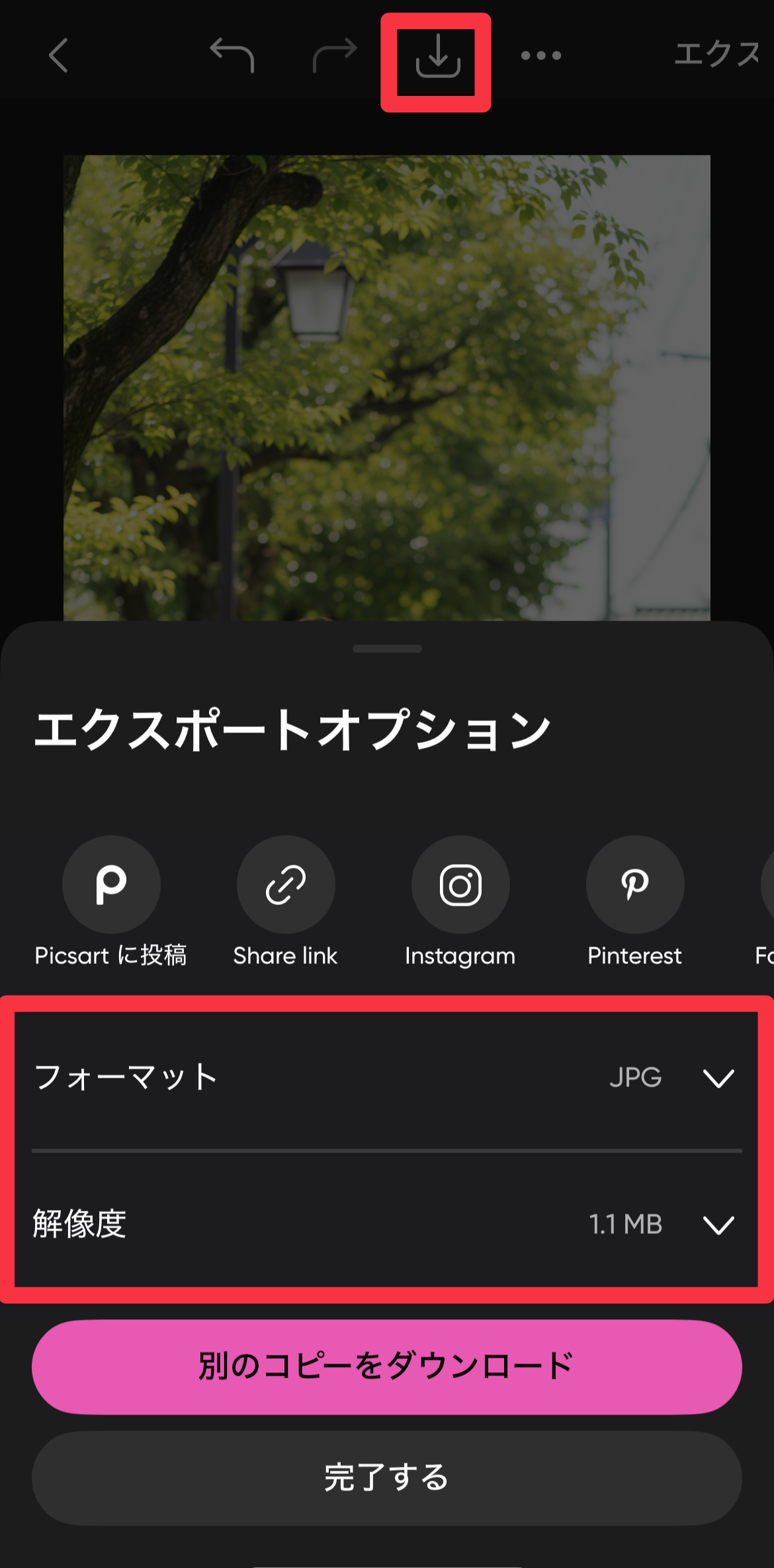Tap the Instagram label text
The width and height of the screenshot is (774, 1568).
(460, 956)
